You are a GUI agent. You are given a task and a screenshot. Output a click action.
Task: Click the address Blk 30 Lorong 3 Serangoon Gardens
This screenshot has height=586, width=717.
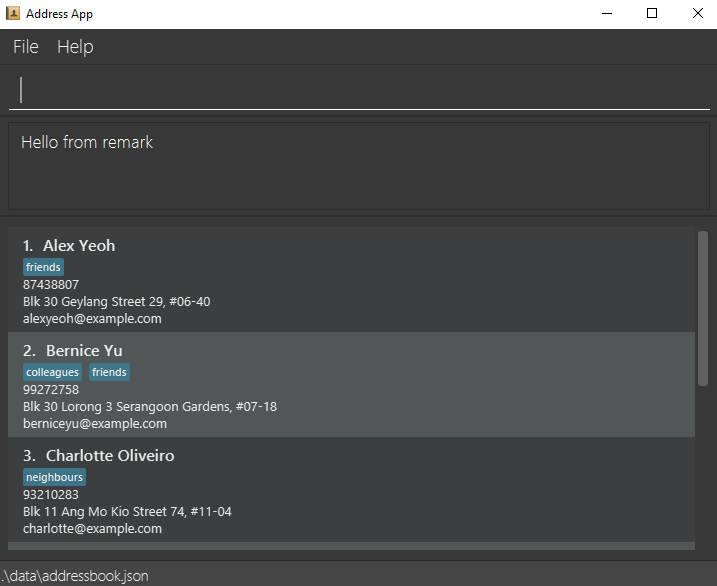point(150,407)
